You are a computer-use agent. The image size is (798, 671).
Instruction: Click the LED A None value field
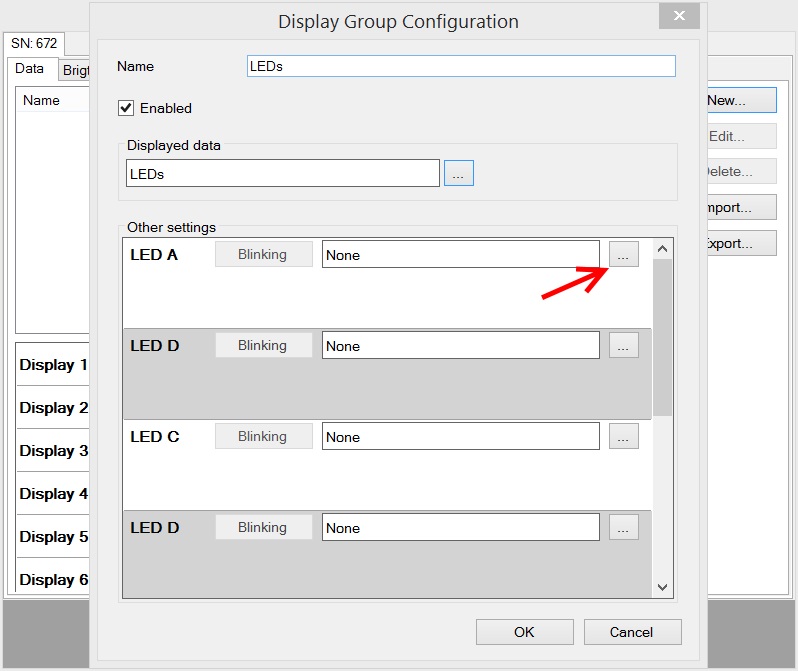coord(460,255)
